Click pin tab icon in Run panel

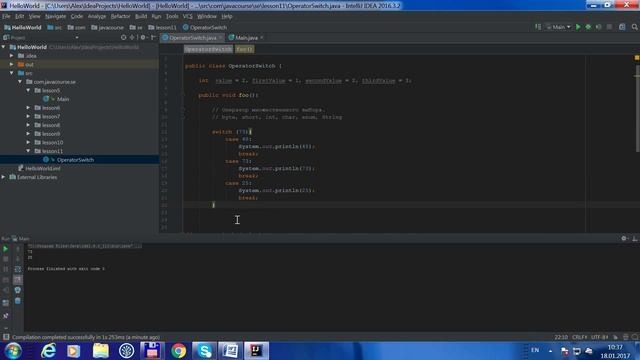(6, 316)
